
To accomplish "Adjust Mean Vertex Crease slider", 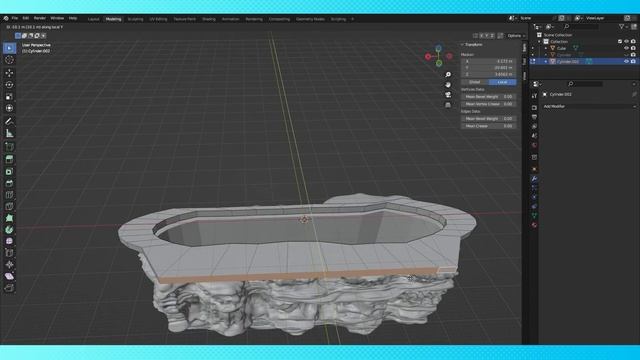I will (489, 104).
